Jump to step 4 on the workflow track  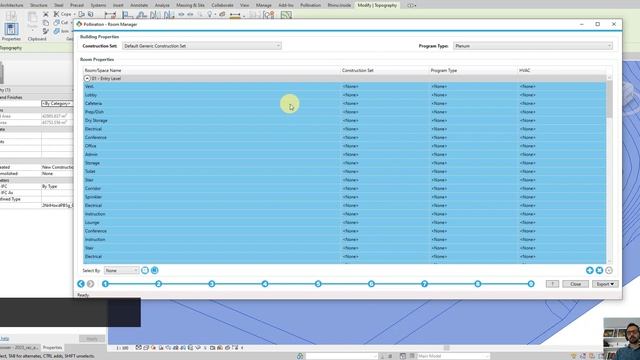265,284
